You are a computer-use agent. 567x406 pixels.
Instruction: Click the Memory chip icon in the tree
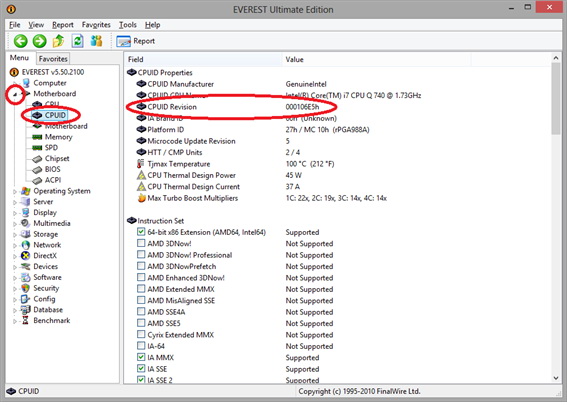[x=37, y=137]
